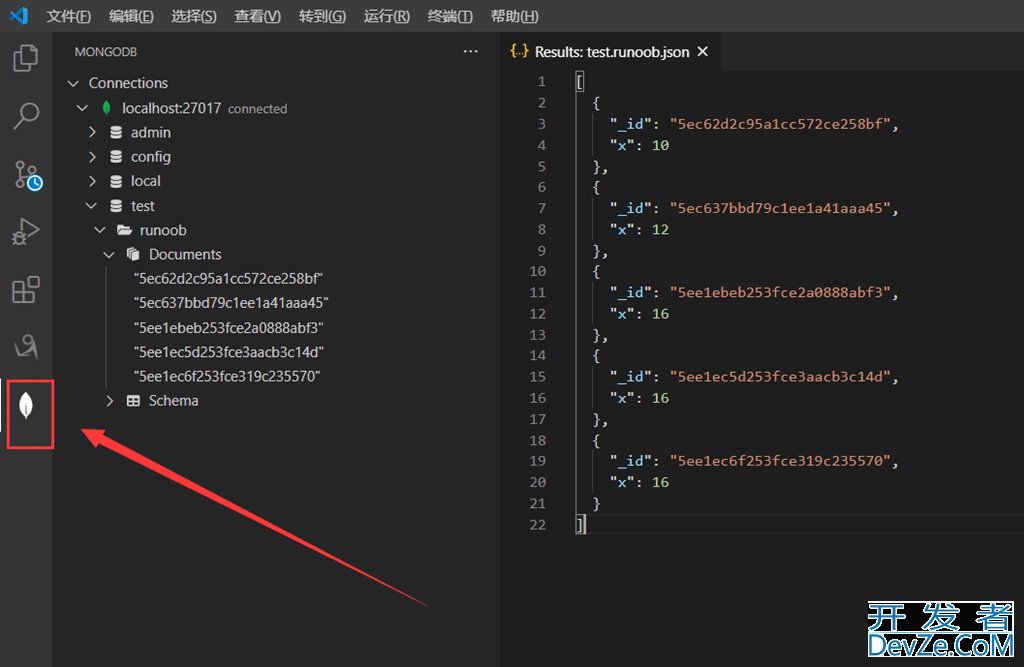This screenshot has width=1024, height=667.
Task: Open the MongoDB panel more actions menu
Action: click(x=471, y=52)
